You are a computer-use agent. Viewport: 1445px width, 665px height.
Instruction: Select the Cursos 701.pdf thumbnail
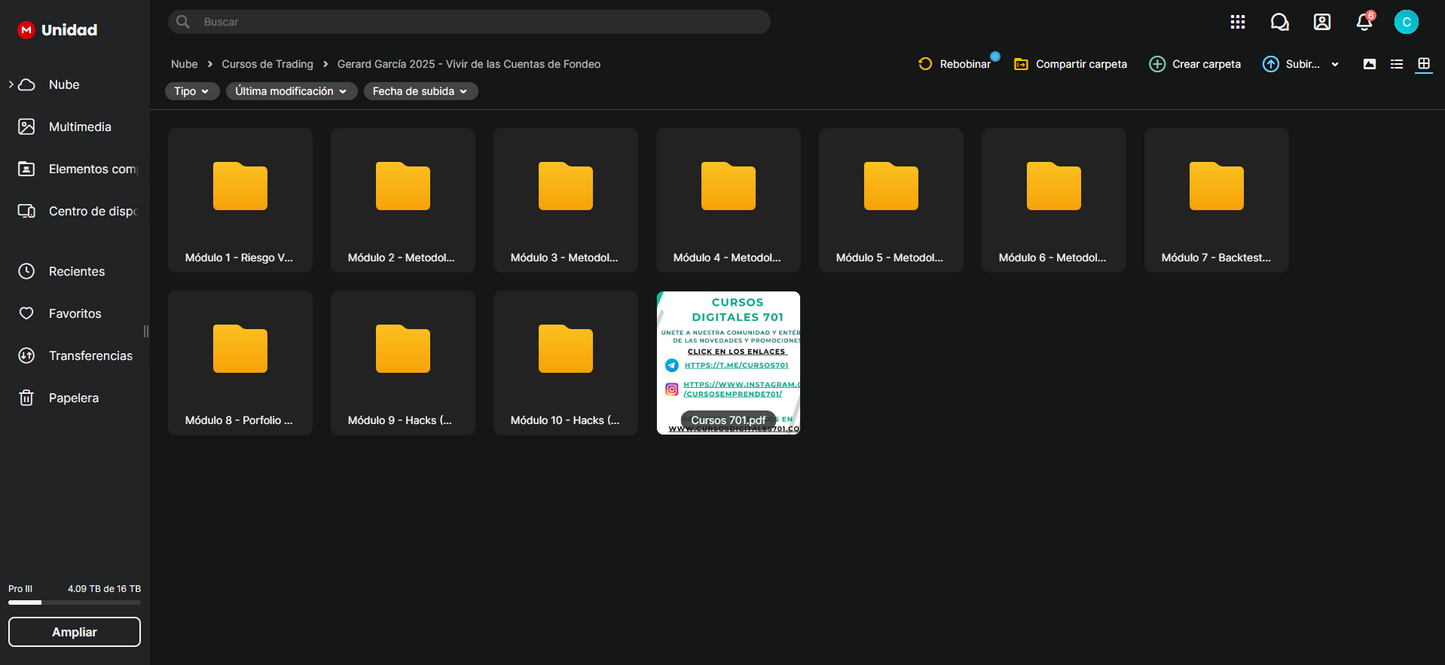[x=728, y=363]
